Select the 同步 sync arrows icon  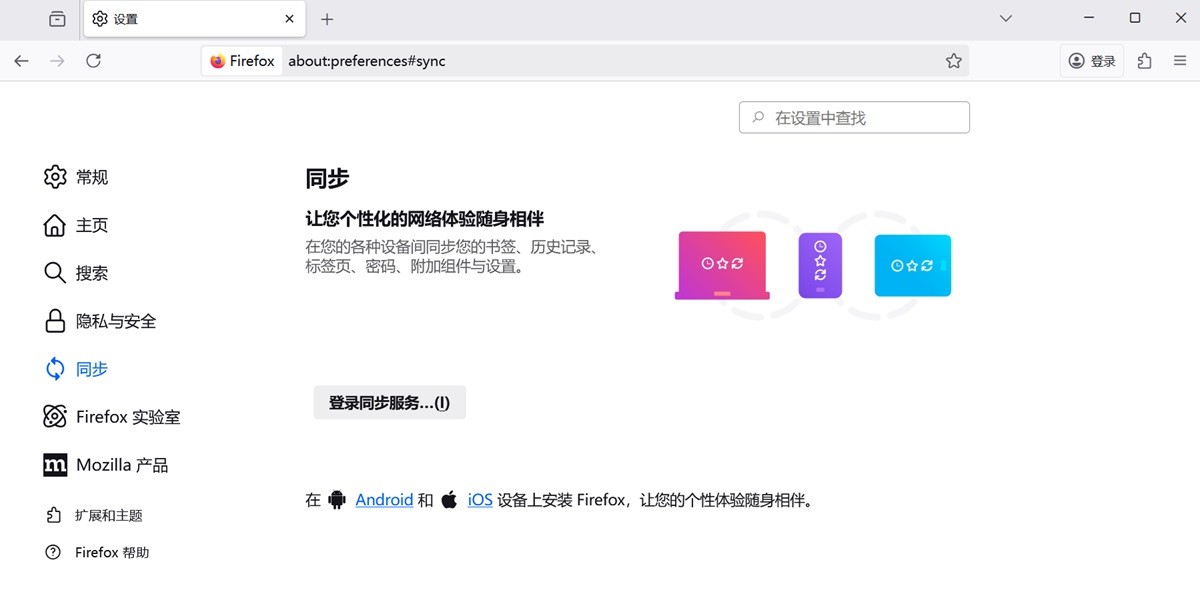(x=55, y=369)
